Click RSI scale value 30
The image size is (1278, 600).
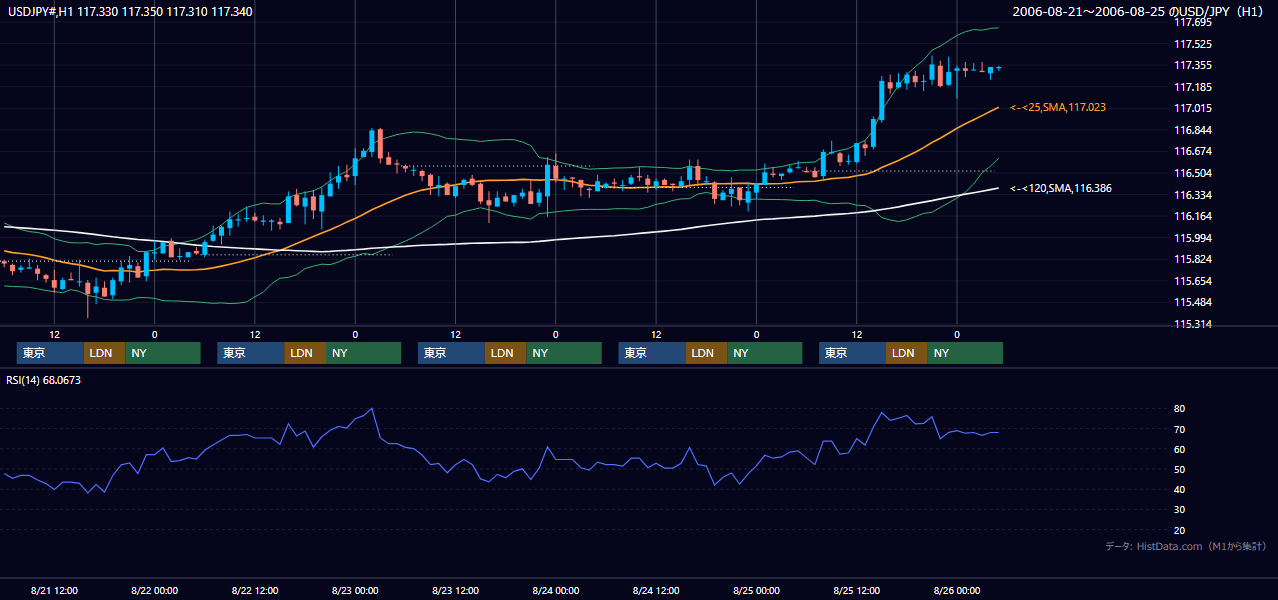(1179, 510)
